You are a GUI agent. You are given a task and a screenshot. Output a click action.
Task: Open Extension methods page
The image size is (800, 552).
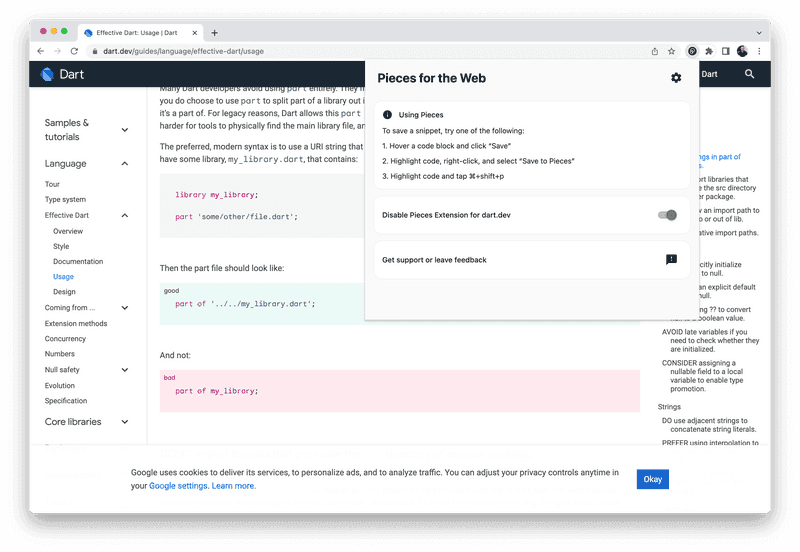(x=76, y=323)
